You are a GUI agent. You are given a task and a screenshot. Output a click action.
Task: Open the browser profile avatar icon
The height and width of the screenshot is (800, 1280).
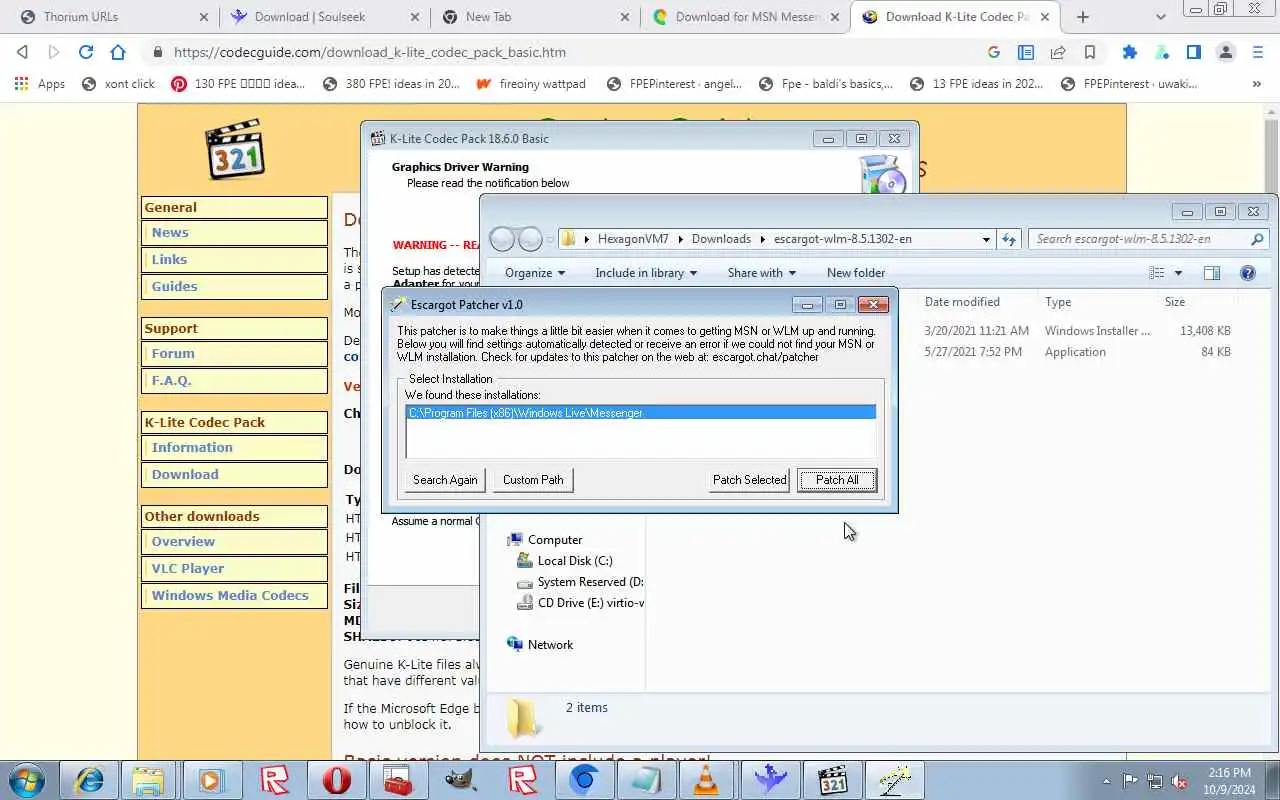pos(1226,52)
